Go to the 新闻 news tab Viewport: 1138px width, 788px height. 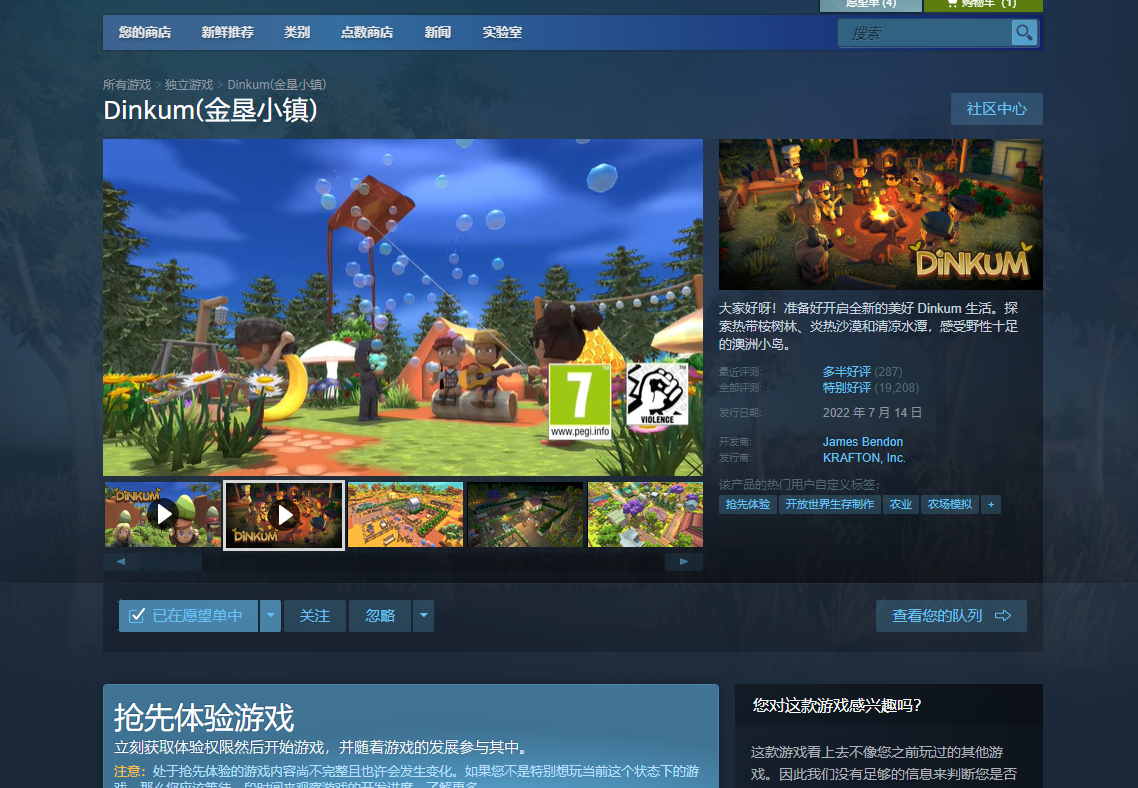pos(437,32)
